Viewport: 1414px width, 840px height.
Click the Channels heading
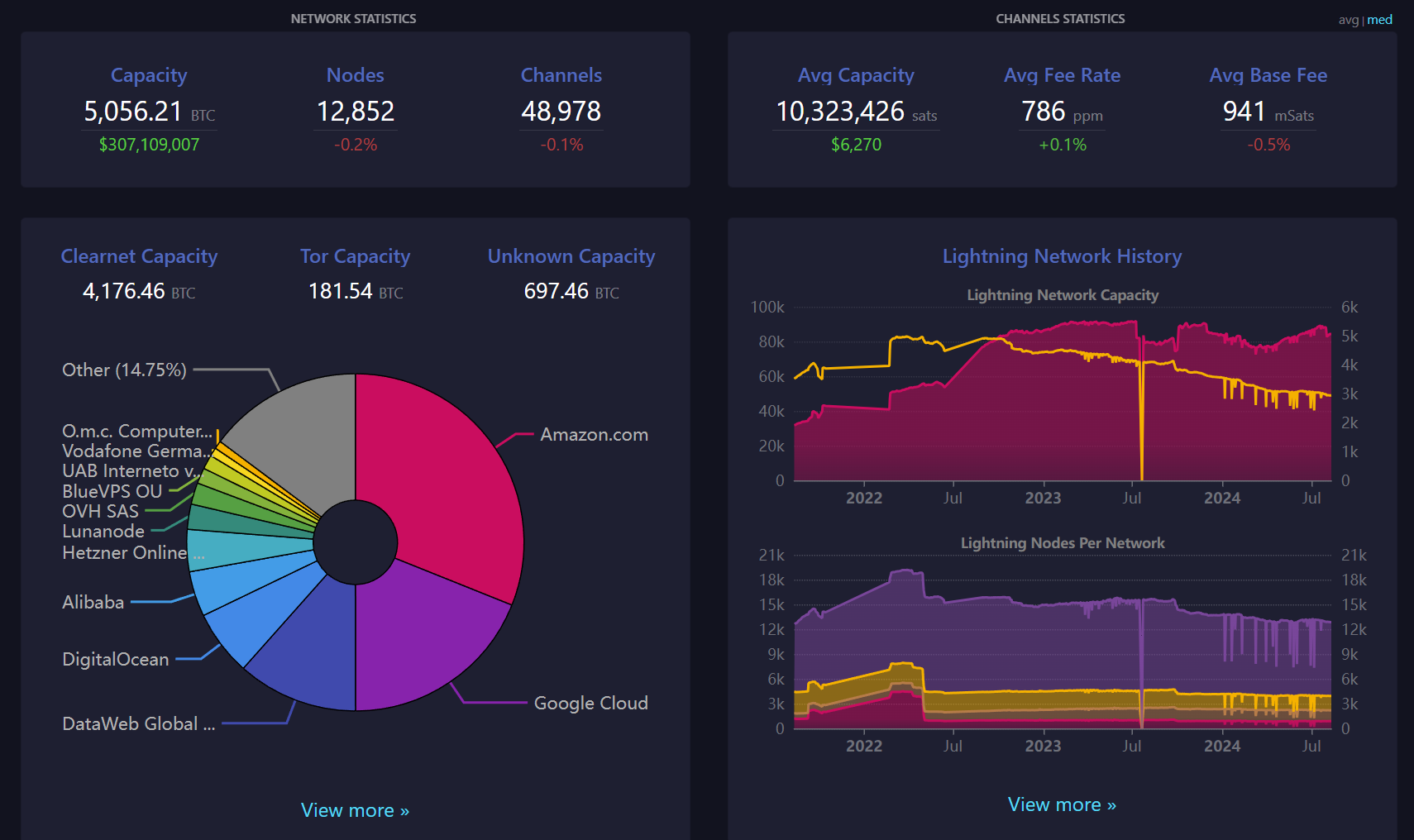[561, 75]
